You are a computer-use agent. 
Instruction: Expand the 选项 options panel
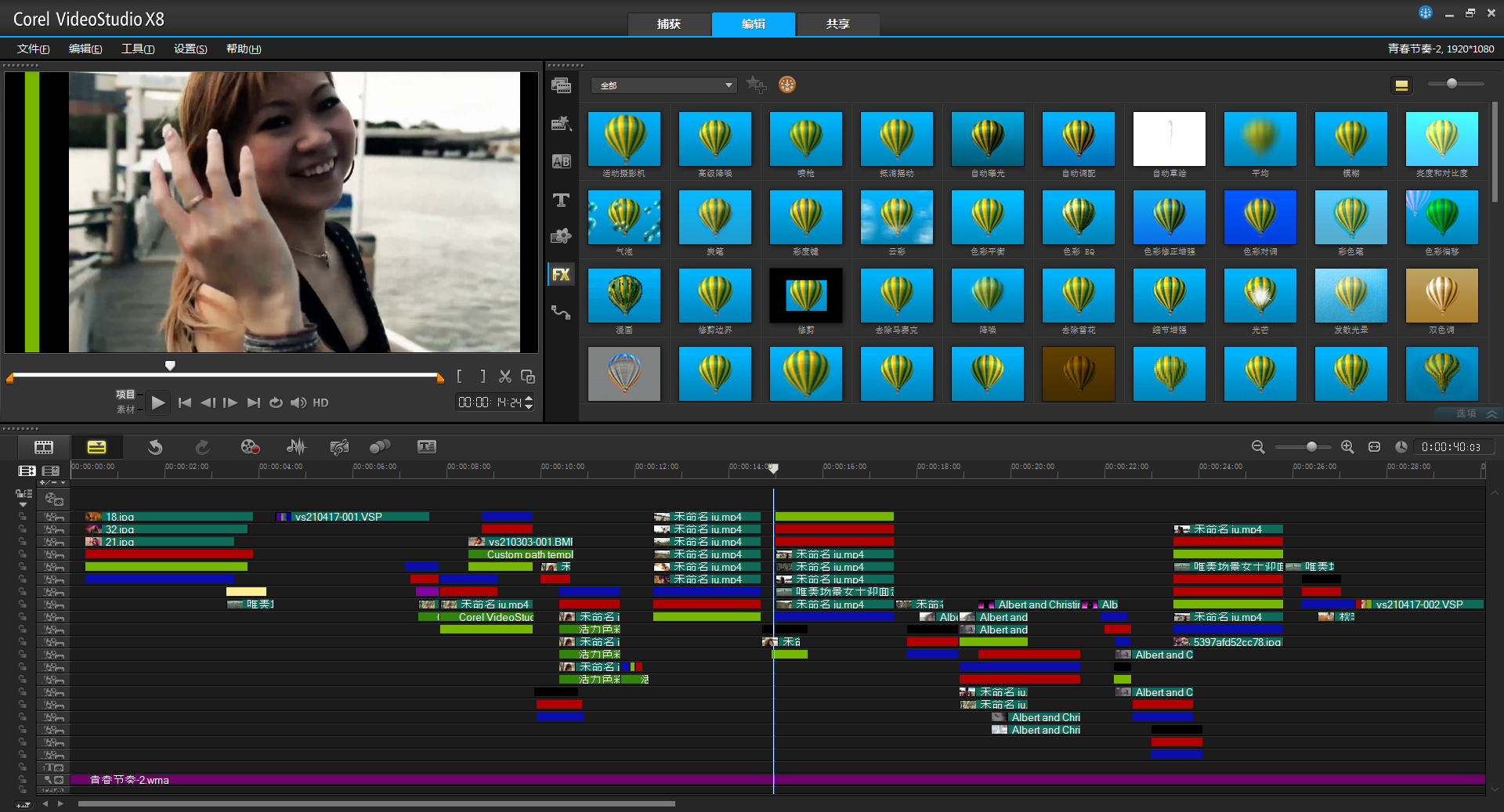(1466, 413)
